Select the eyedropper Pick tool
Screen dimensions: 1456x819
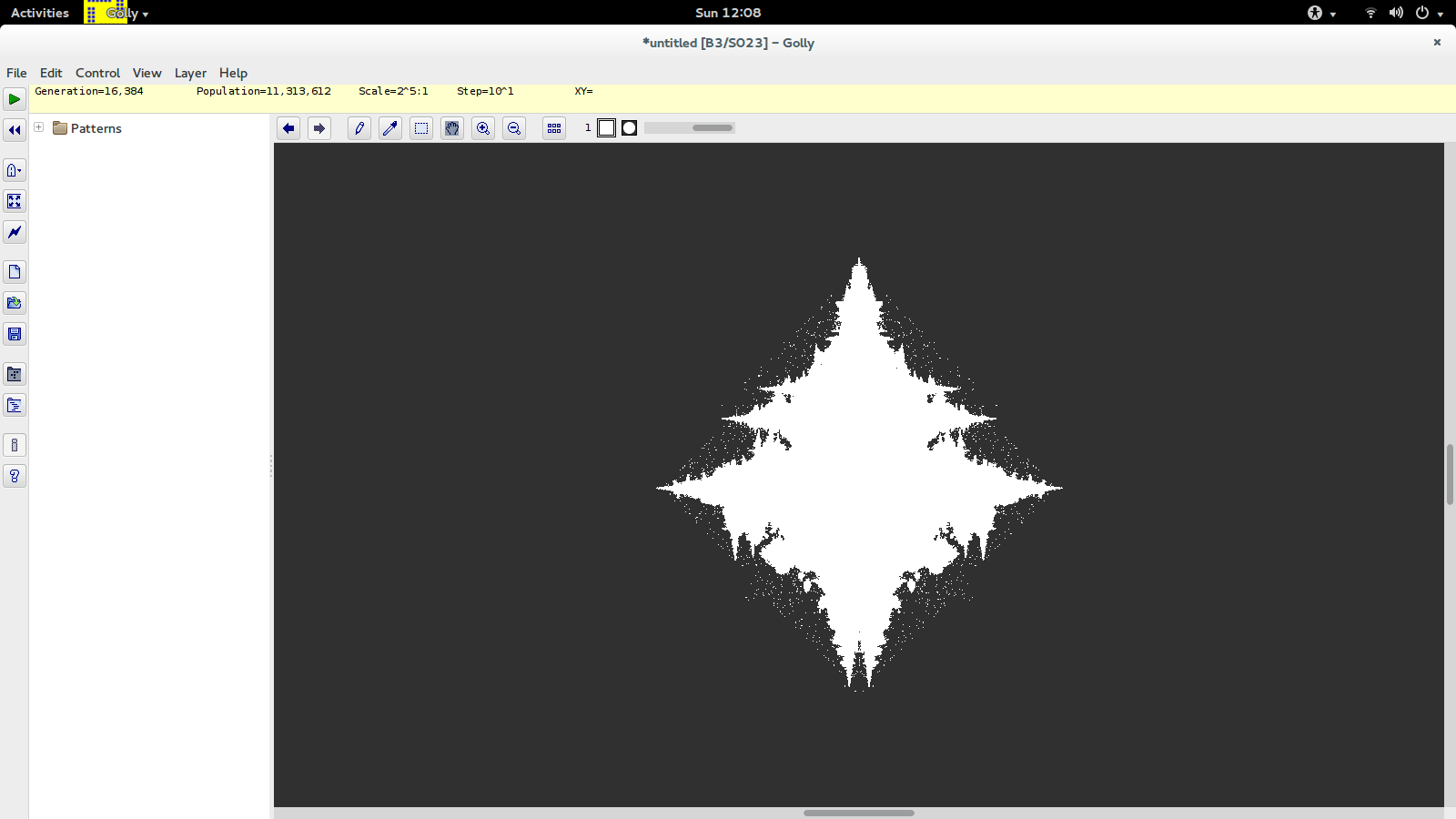coord(390,128)
